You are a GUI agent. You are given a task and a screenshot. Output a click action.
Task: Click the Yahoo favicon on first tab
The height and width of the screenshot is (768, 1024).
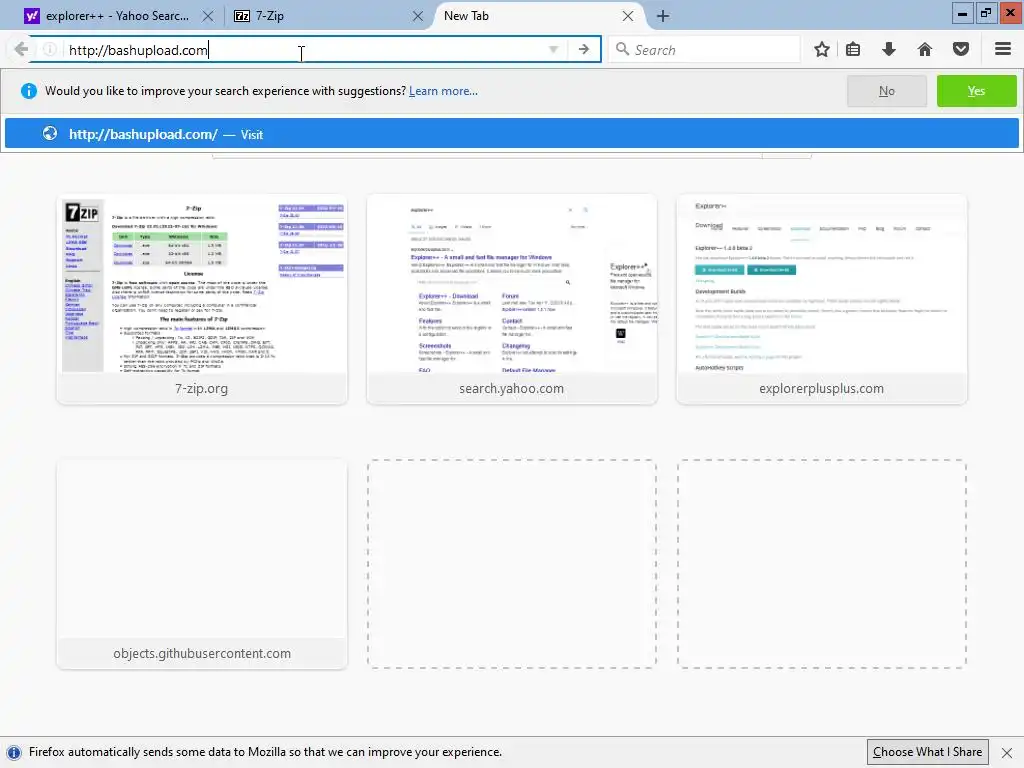pos(31,16)
